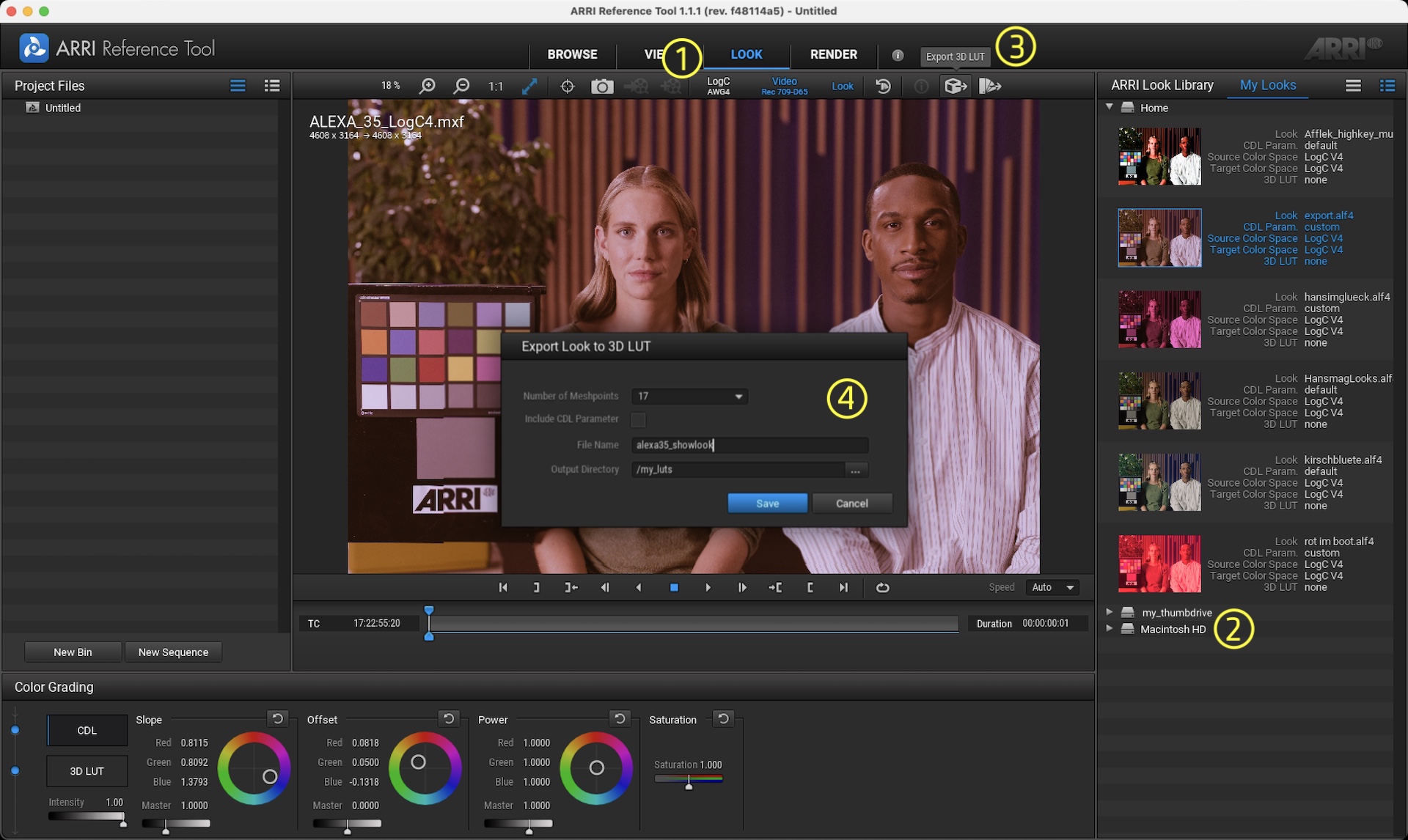
Task: Click the New Sequence button
Action: (x=173, y=652)
